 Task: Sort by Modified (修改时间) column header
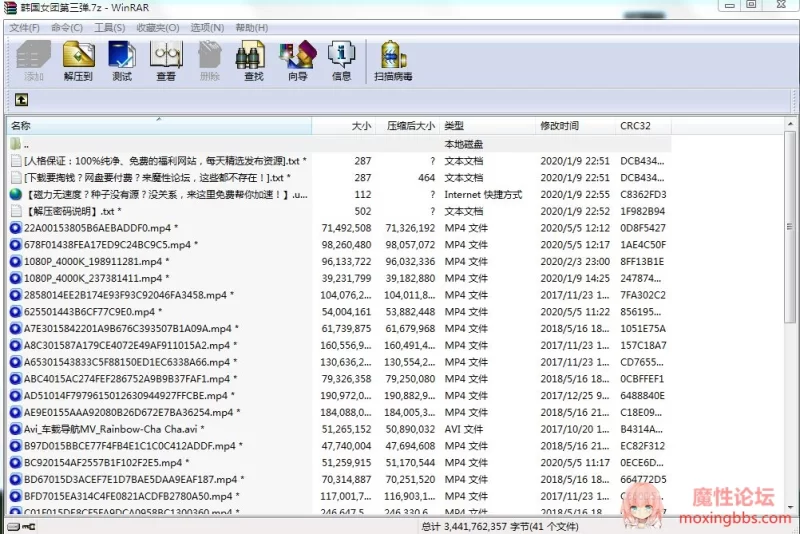point(576,125)
